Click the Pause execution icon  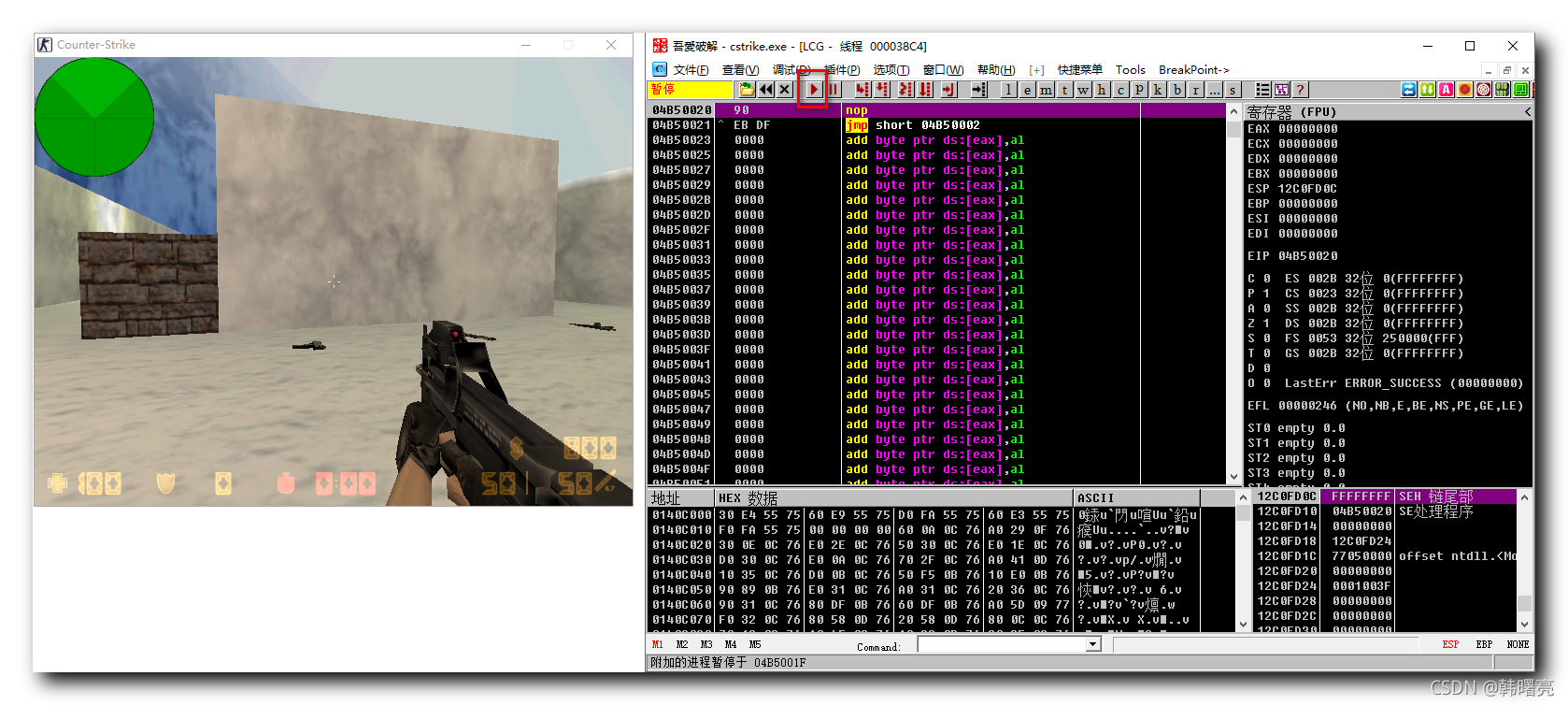(834, 90)
